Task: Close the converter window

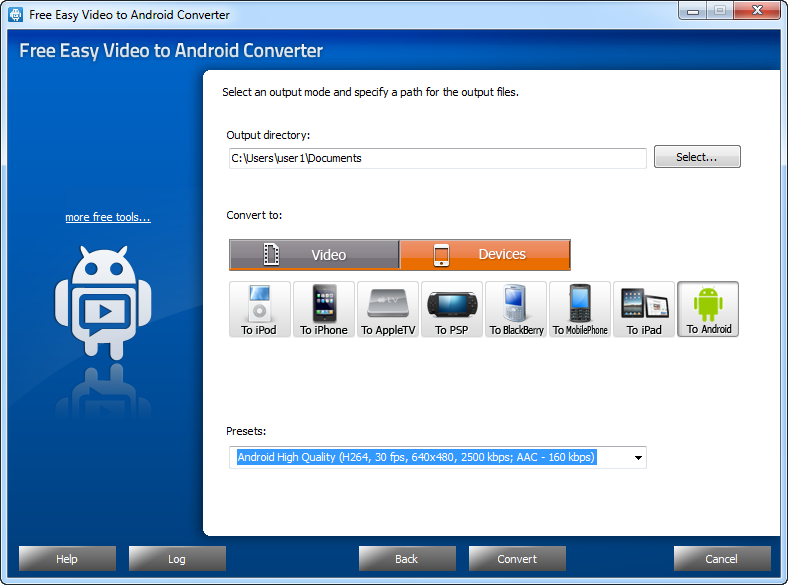Action: click(757, 11)
